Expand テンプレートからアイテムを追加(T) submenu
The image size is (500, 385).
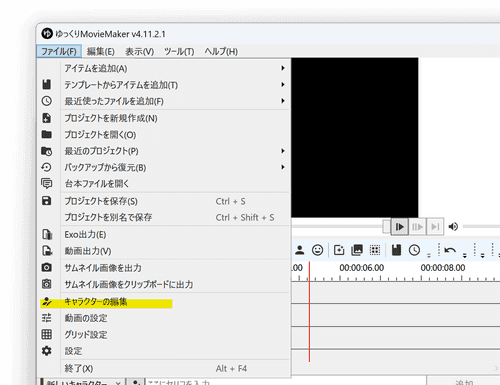pos(164,85)
